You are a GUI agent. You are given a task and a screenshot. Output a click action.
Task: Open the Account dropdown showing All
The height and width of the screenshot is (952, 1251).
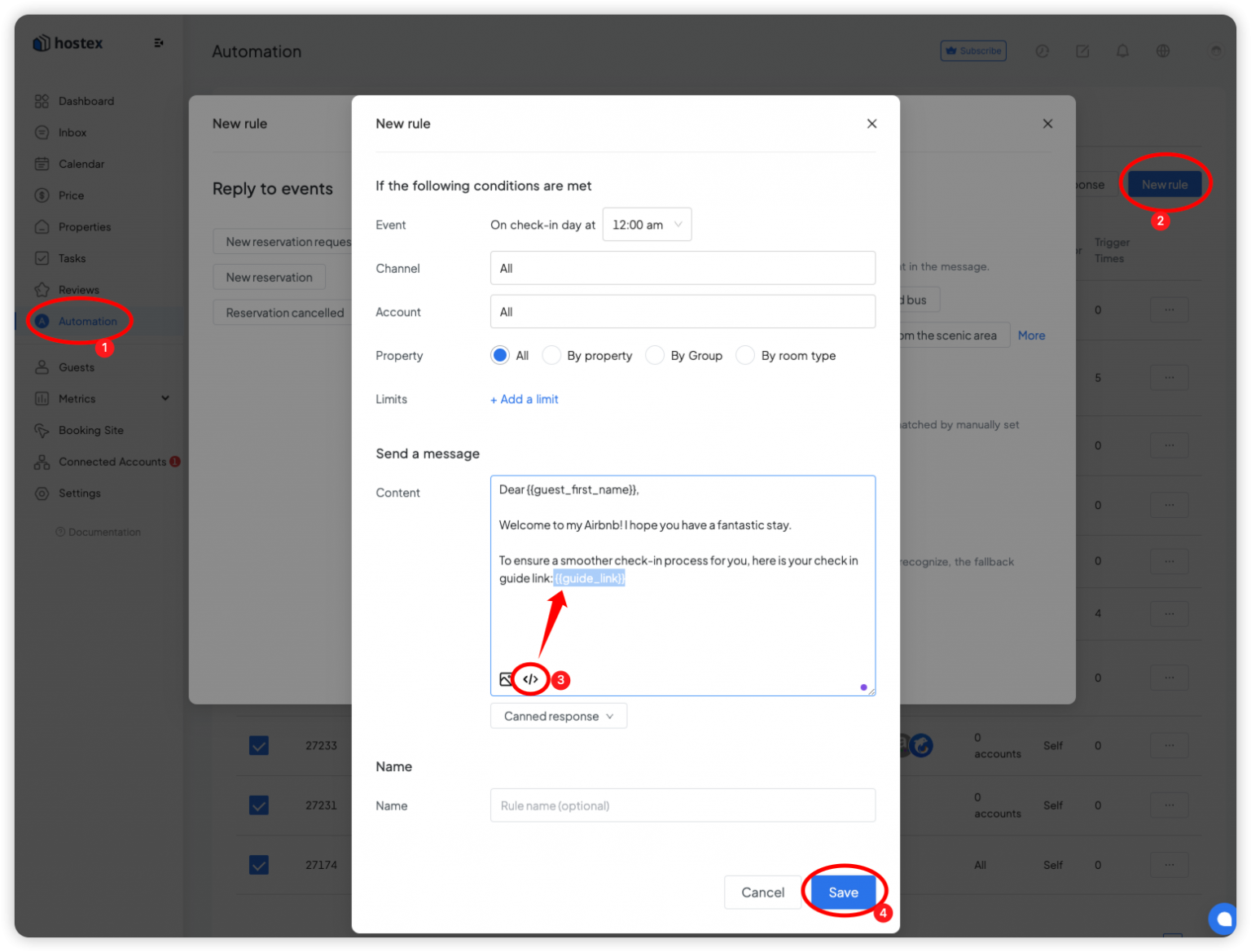[x=683, y=312]
